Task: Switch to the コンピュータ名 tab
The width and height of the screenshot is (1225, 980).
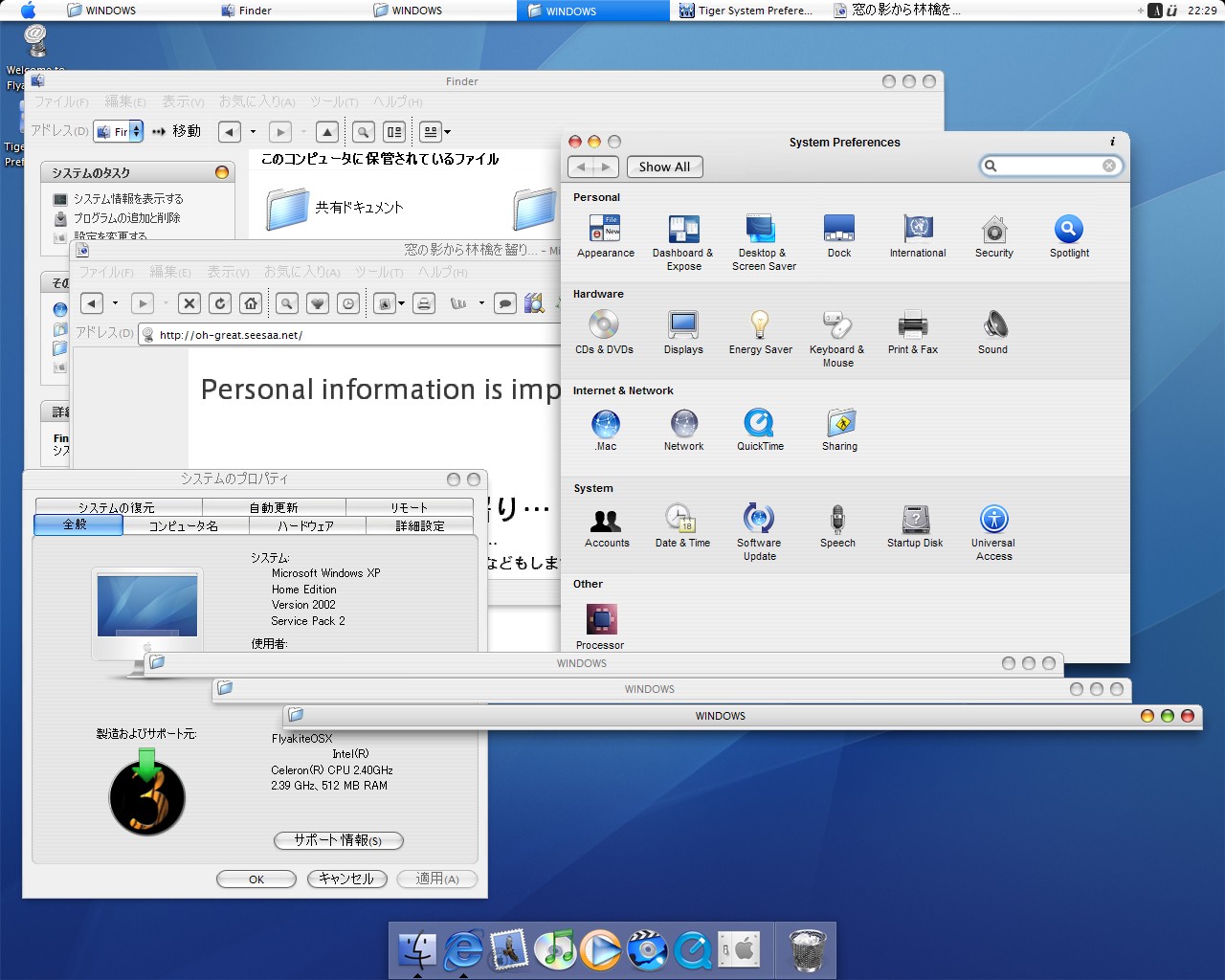Action: (185, 525)
